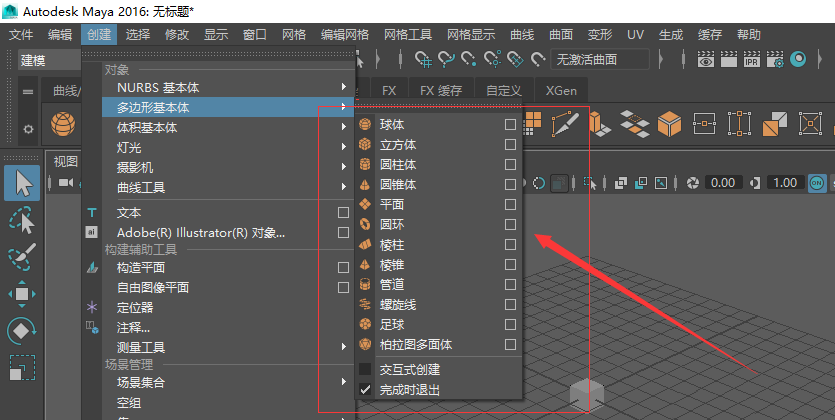Switch to the 自定义 shelf tab
Image resolution: width=835 pixels, height=420 pixels.
pyautogui.click(x=504, y=90)
